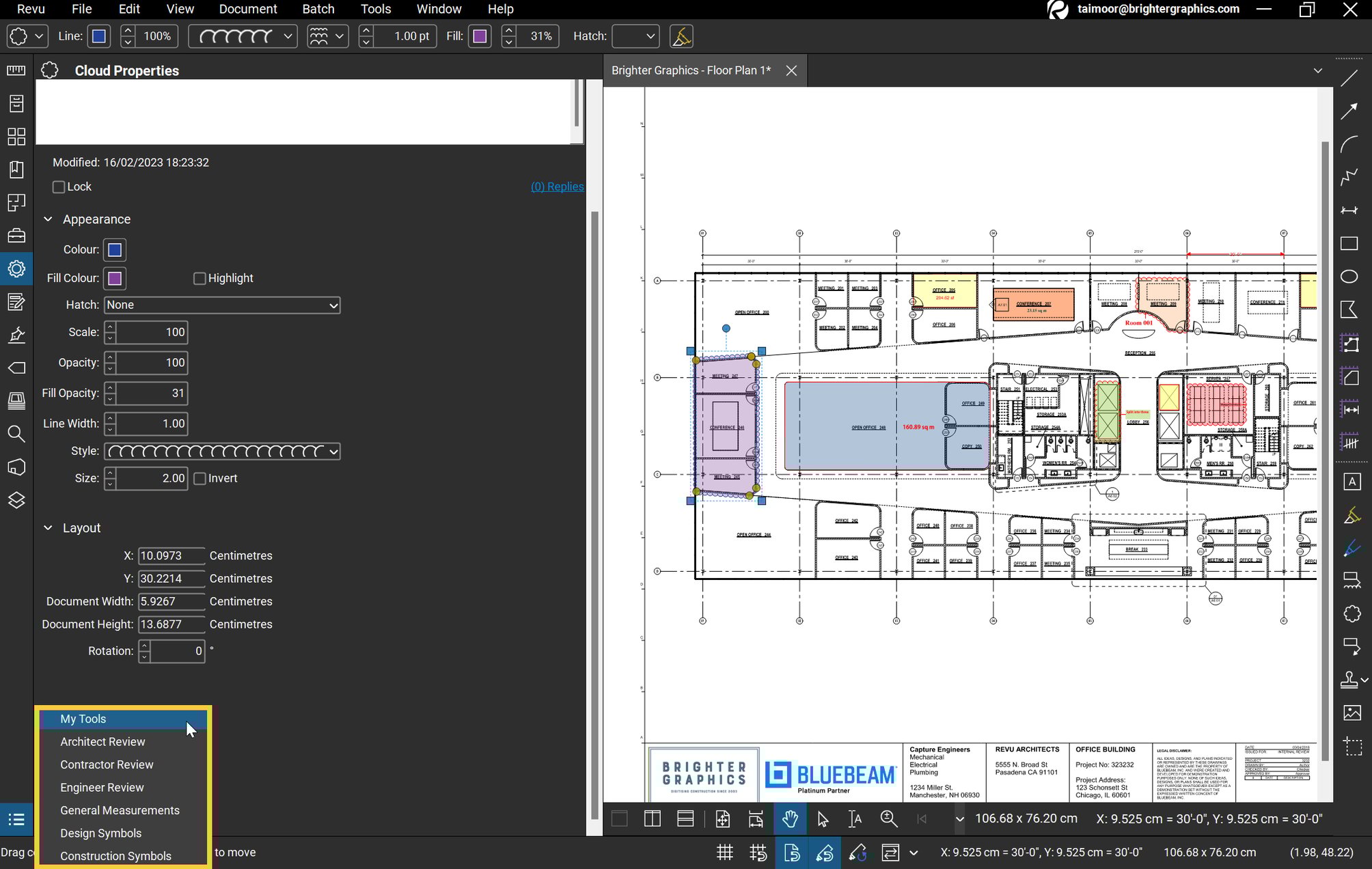Select the Stamp tool on right toolbar
The width and height of the screenshot is (1372, 869).
1349,680
